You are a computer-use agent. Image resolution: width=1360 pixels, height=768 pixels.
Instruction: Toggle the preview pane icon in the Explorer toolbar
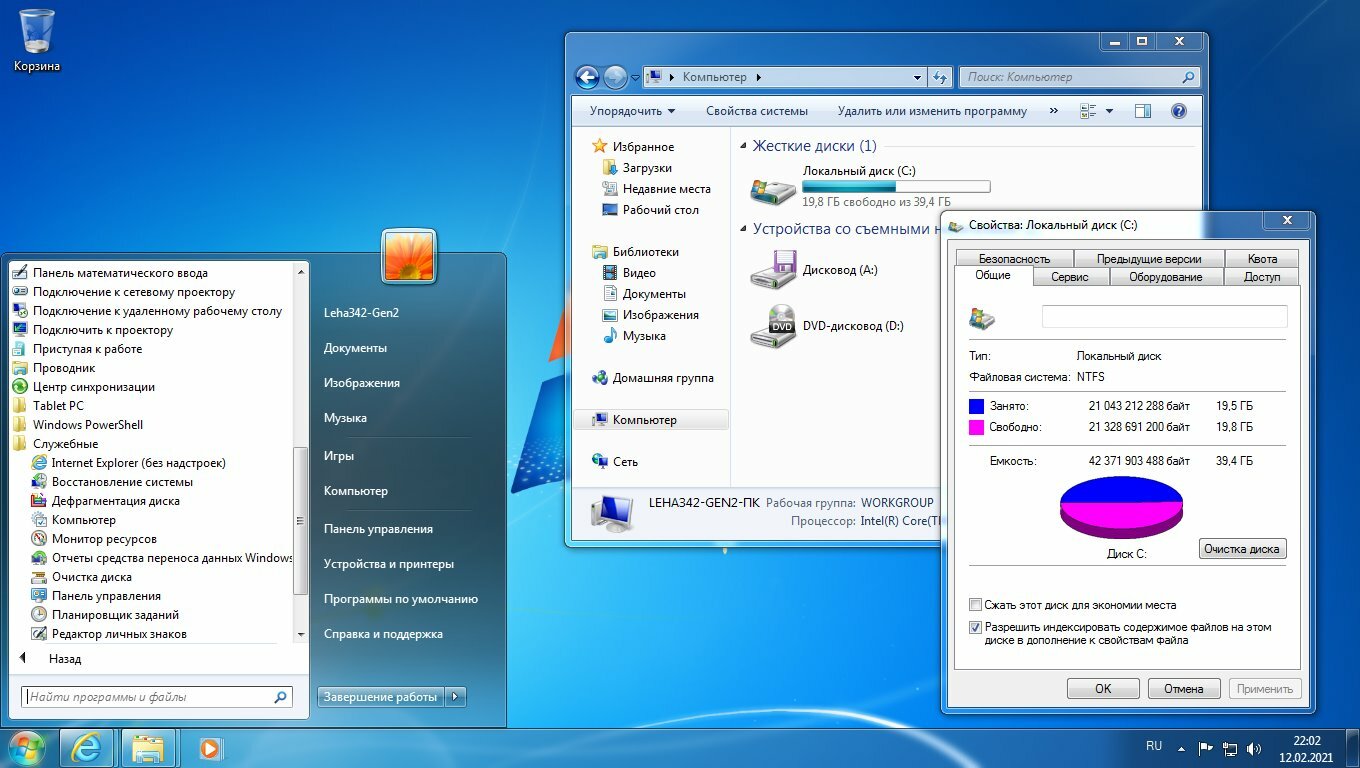click(1142, 111)
